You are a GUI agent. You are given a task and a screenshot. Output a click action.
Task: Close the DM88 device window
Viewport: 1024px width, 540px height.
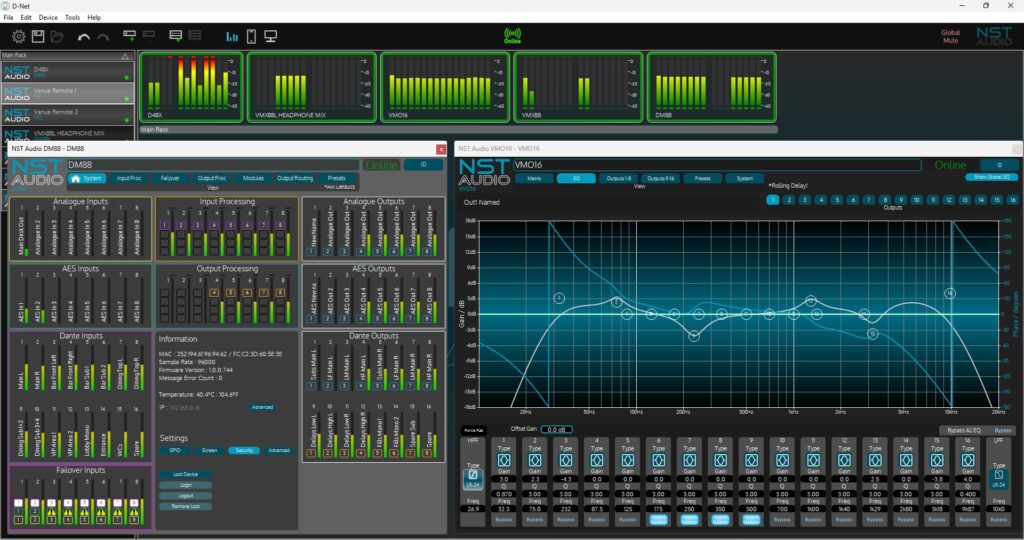(x=441, y=149)
